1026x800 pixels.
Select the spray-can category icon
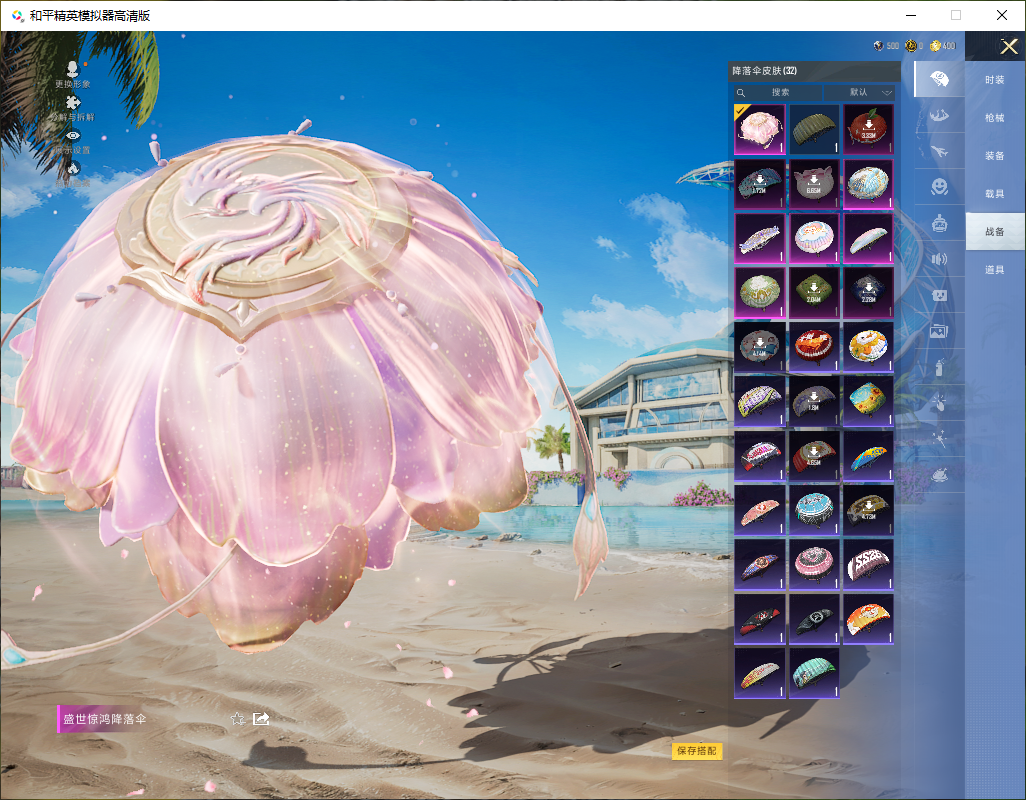coord(939,367)
